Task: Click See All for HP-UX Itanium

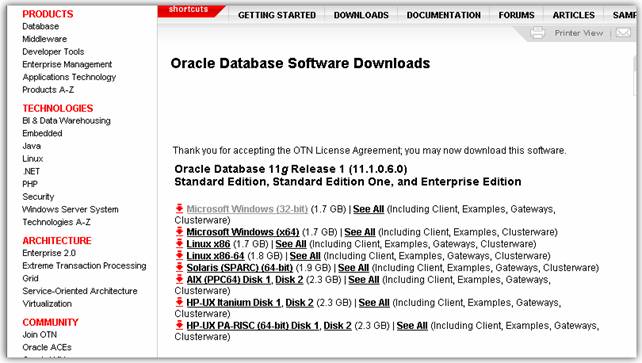Action: (x=374, y=302)
